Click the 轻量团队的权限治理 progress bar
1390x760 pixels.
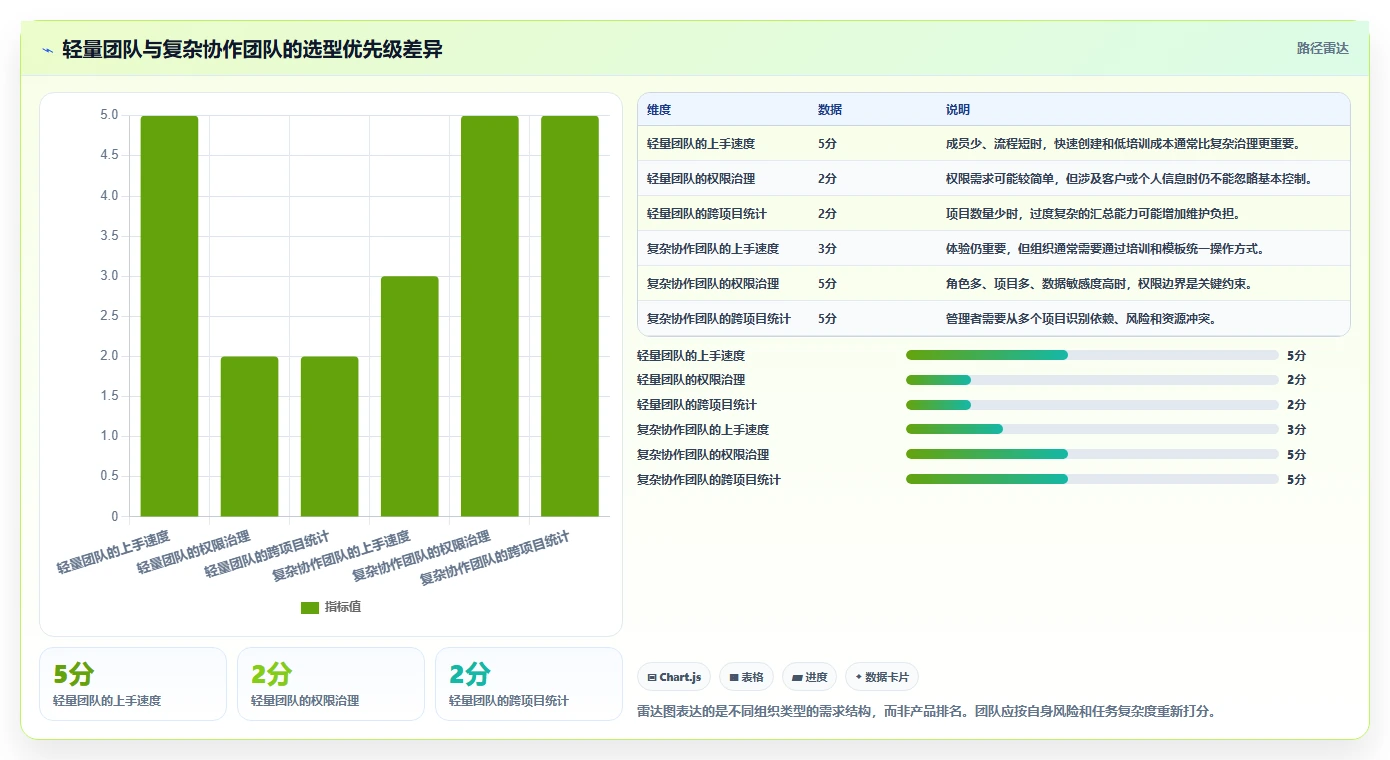coord(1092,380)
